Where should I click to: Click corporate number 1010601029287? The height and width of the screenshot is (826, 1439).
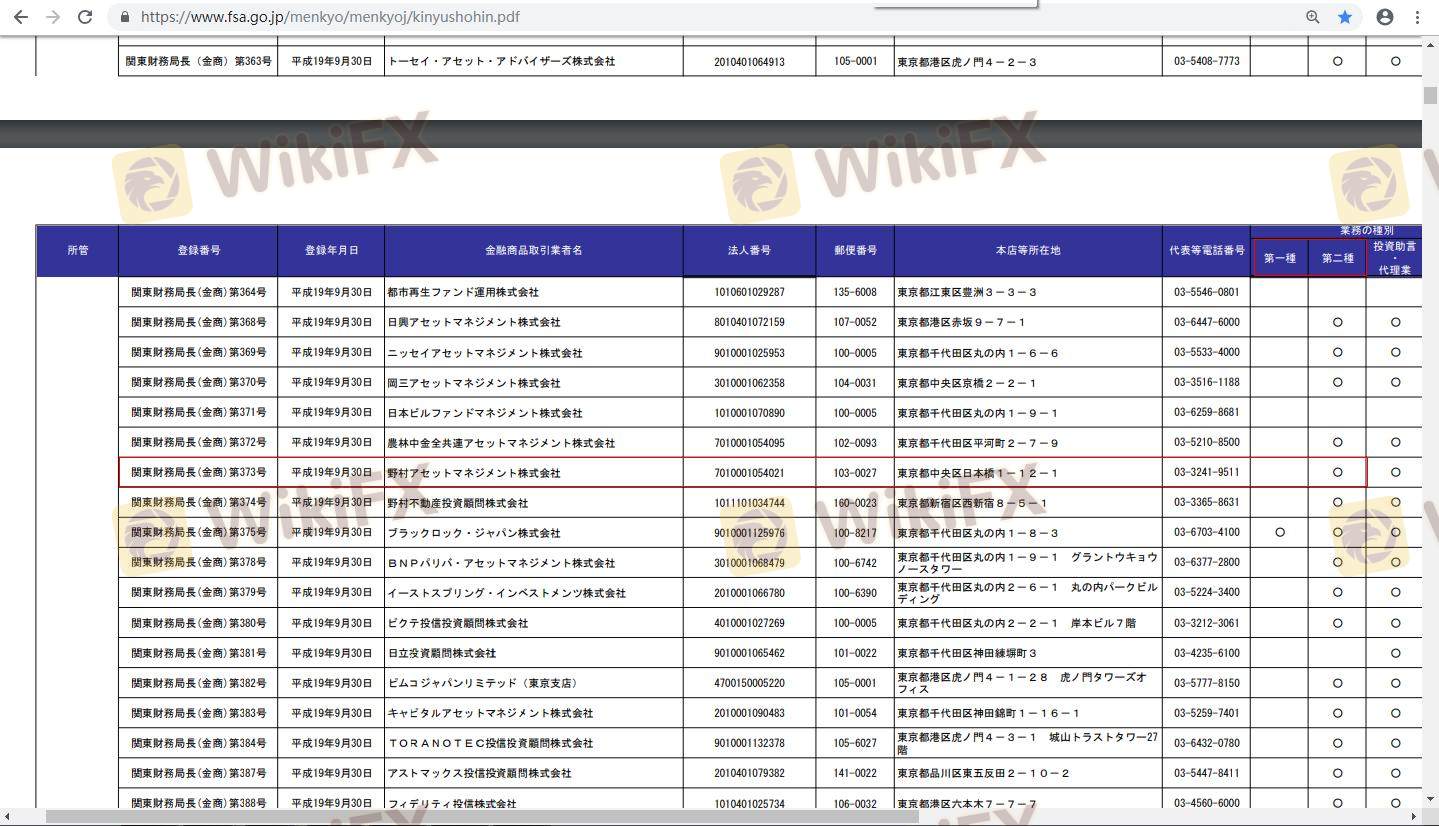[749, 292]
